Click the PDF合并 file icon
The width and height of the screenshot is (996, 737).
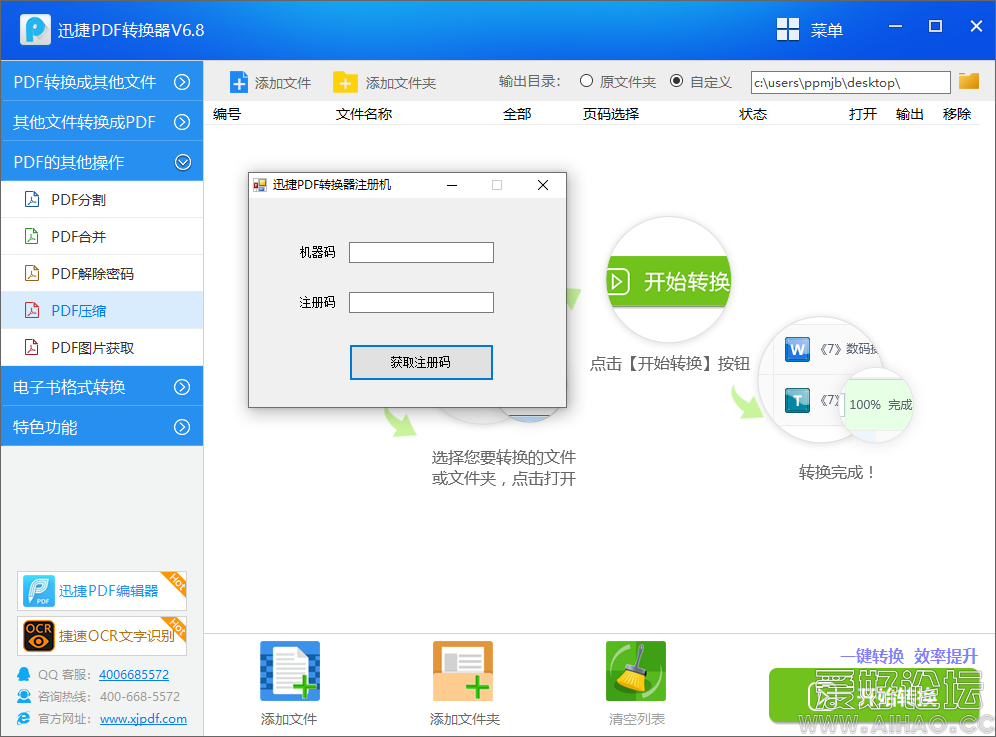tap(32, 236)
